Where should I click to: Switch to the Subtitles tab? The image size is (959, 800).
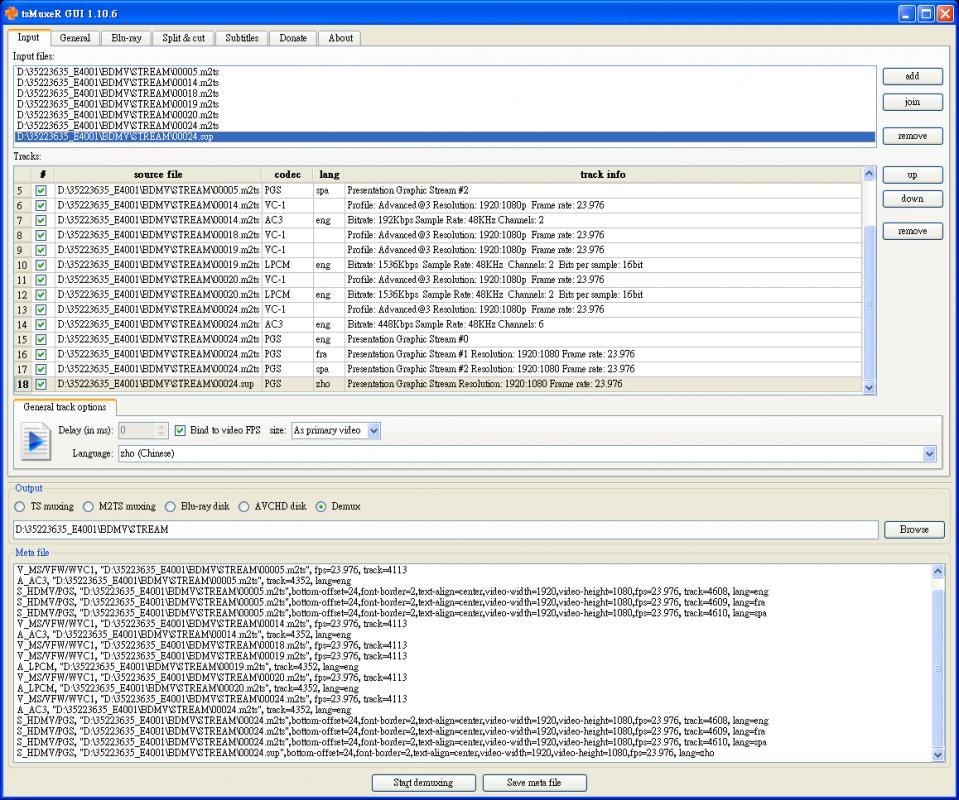(240, 38)
